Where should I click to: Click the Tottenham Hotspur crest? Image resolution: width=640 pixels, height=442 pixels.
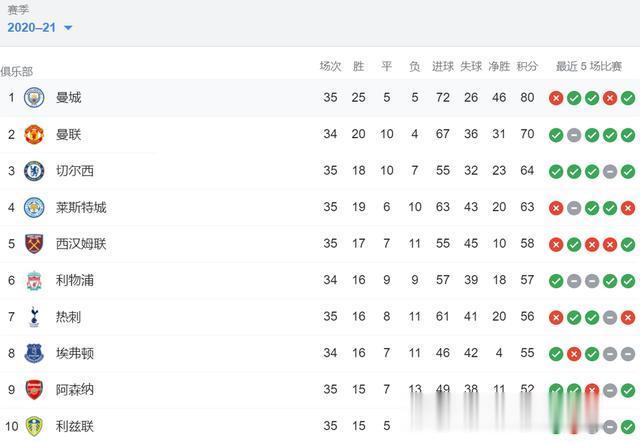point(34,317)
